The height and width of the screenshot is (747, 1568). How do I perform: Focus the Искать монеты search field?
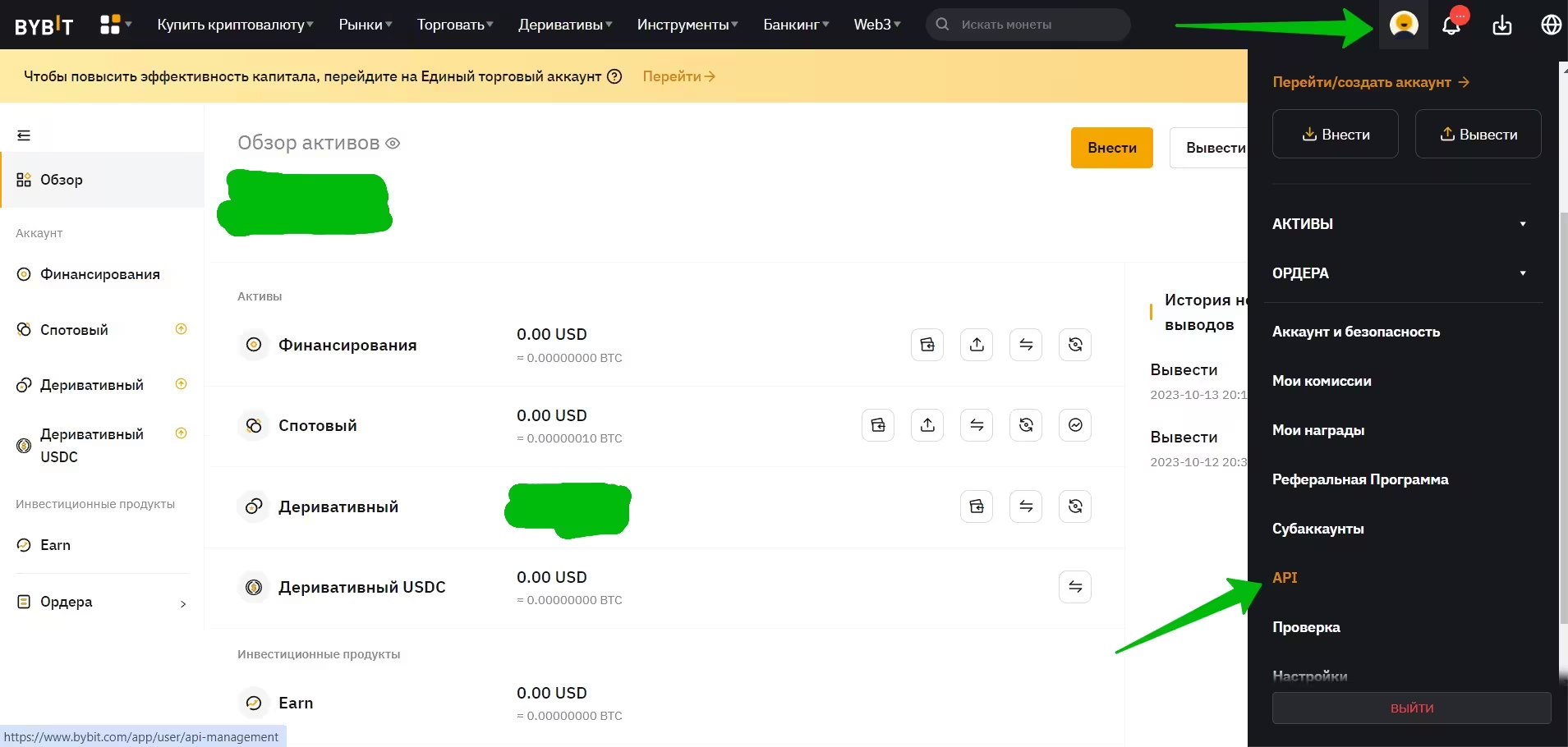(1028, 25)
